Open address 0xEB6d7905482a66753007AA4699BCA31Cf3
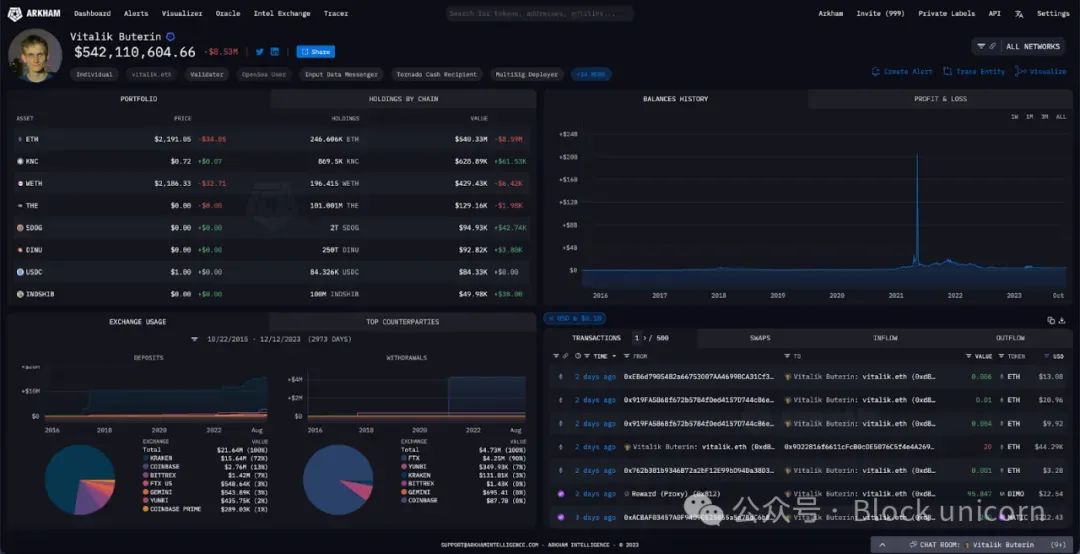 click(x=698, y=377)
